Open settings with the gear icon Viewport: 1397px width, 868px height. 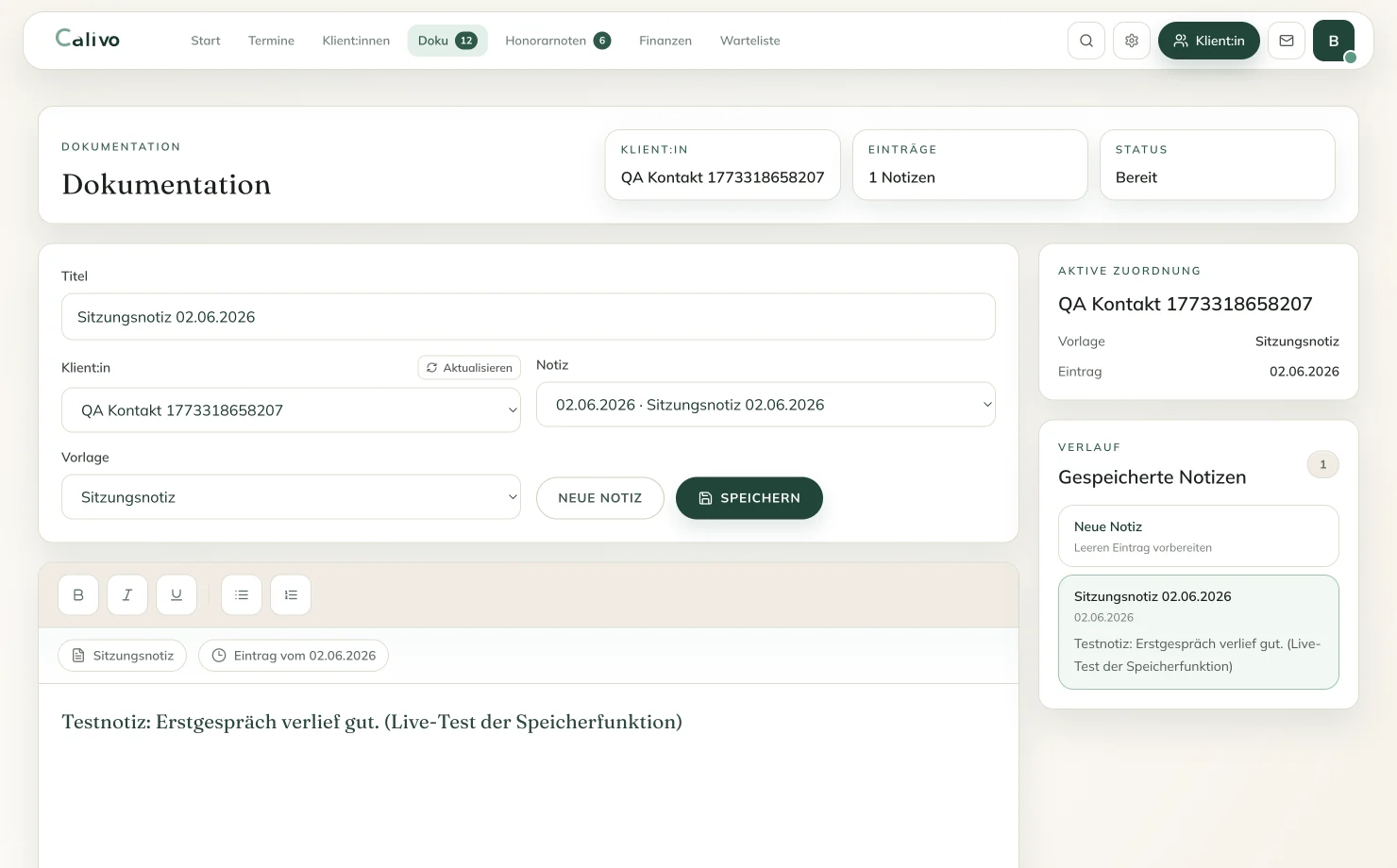pos(1132,41)
